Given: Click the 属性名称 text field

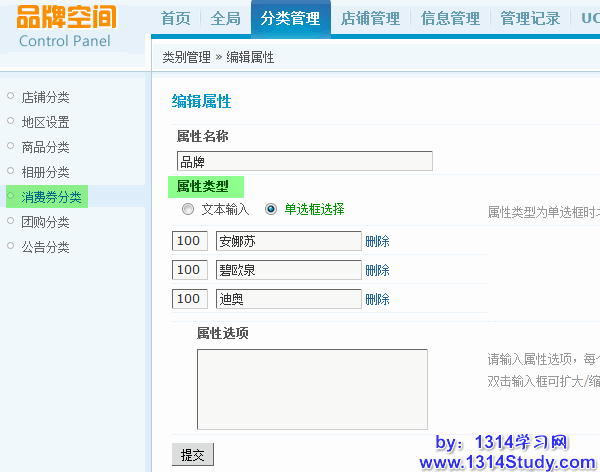Looking at the screenshot, I should [304, 161].
